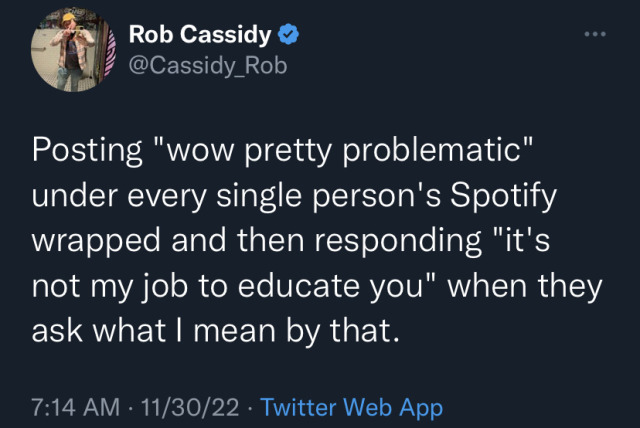Click the word "under" in the tweet
640x428 pixels.
coord(72,199)
